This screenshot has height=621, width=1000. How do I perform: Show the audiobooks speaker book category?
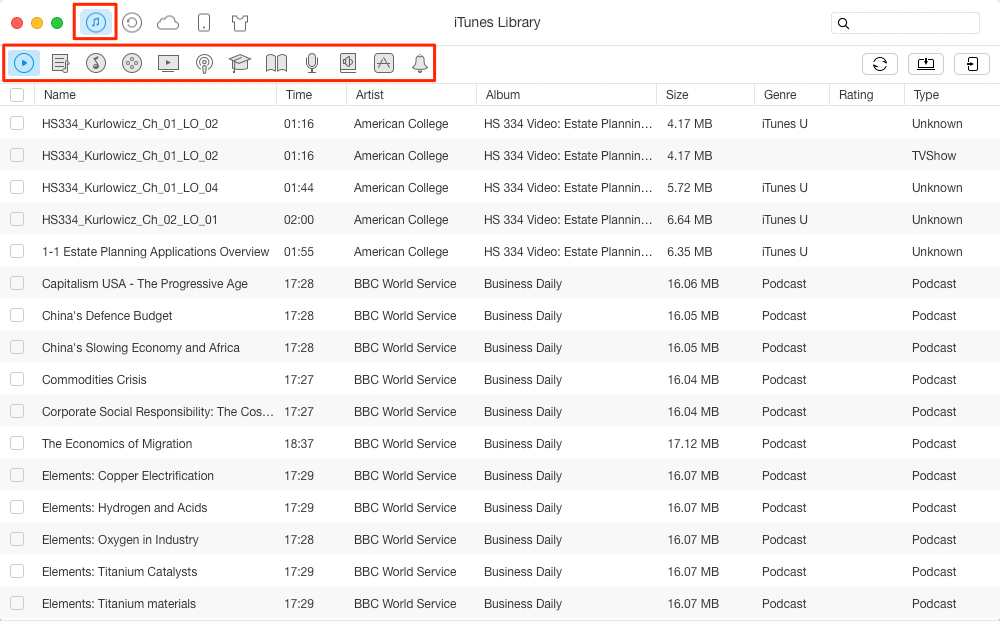[x=348, y=63]
